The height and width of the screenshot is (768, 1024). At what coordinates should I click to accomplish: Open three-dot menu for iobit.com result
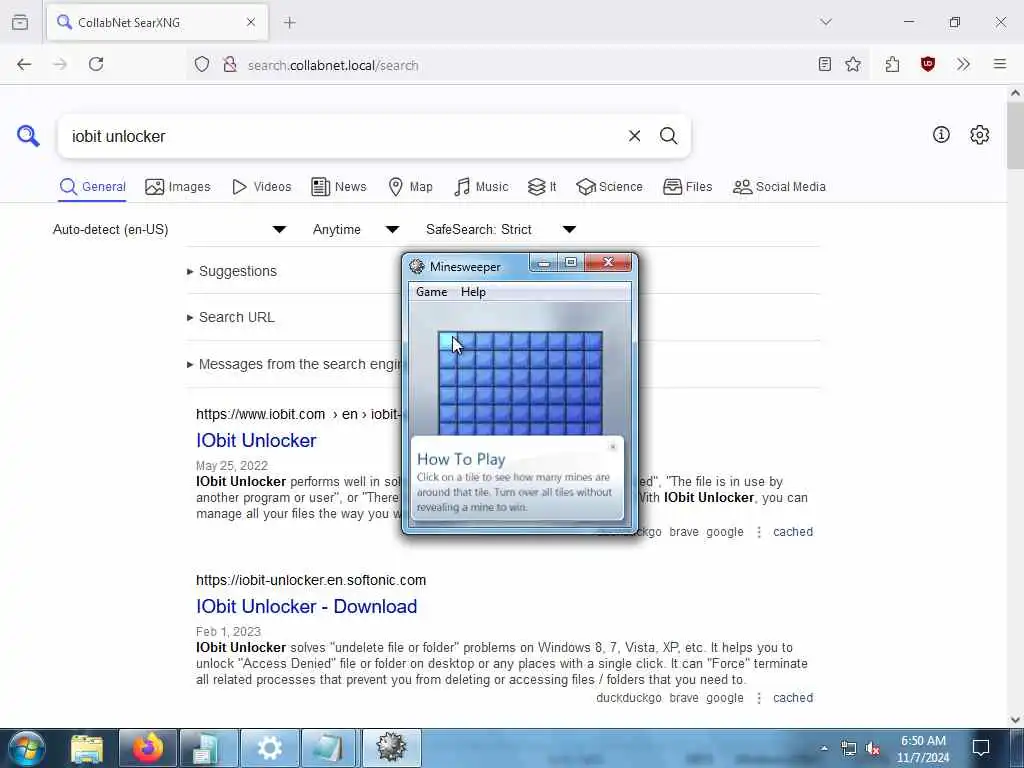pyautogui.click(x=759, y=532)
